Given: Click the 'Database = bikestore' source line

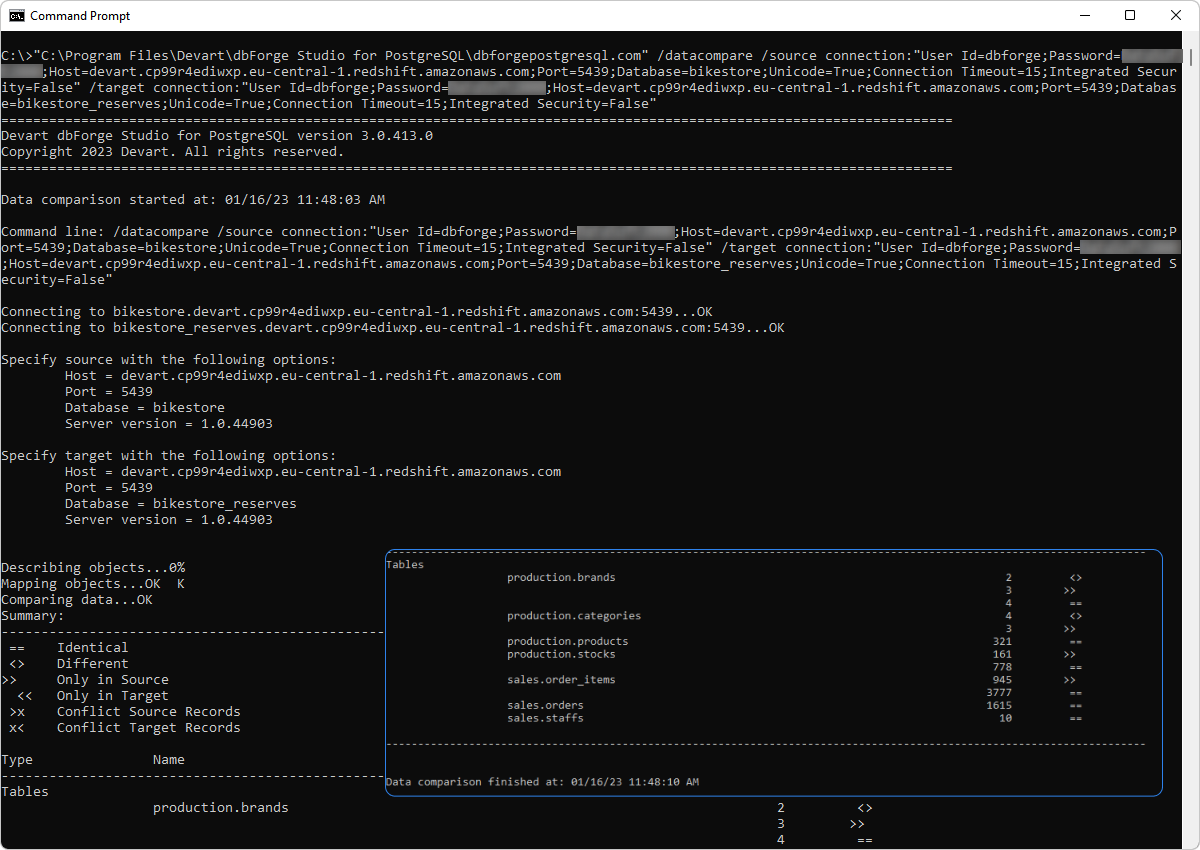Looking at the screenshot, I should pyautogui.click(x=145, y=408).
